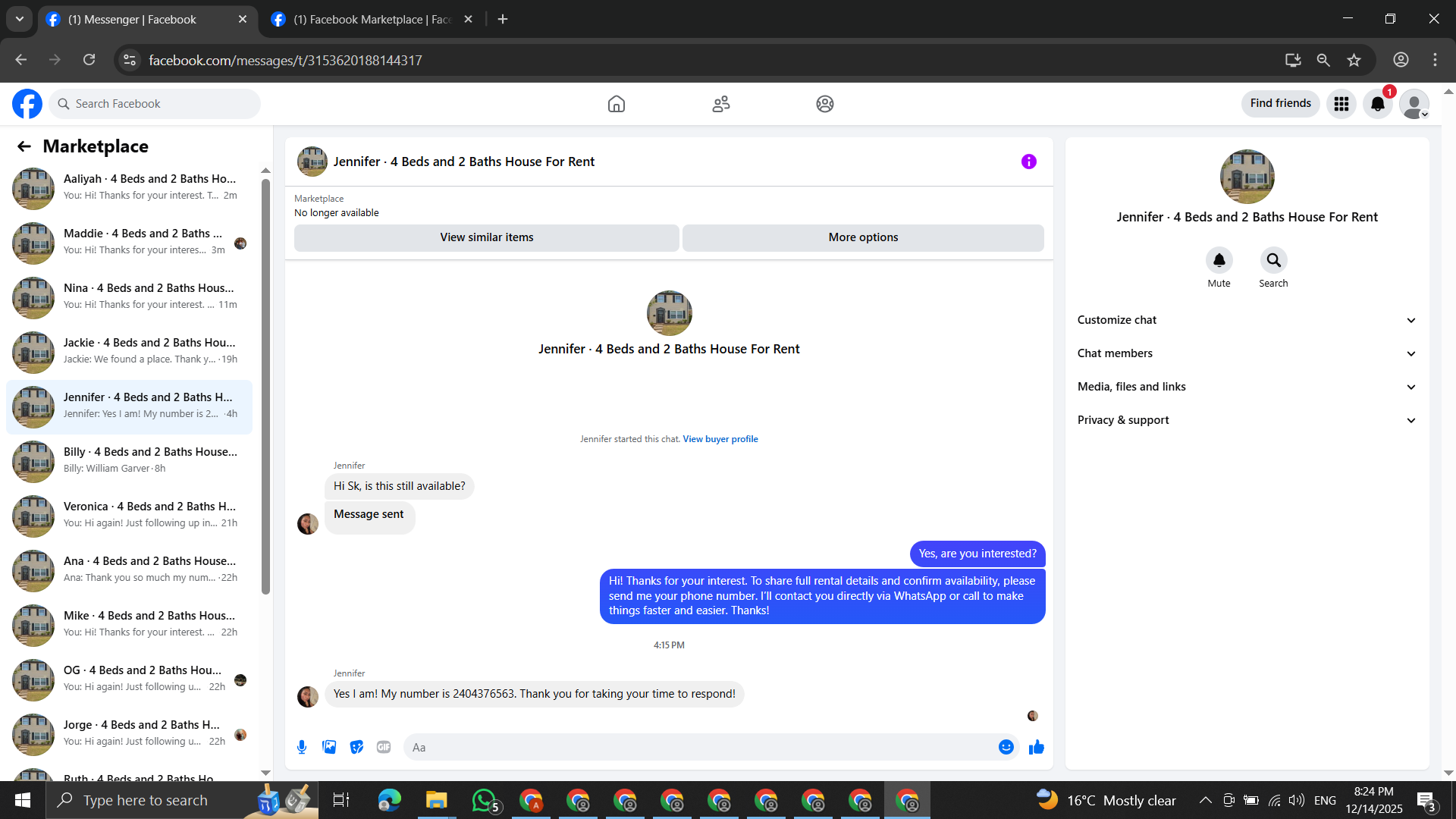Open the GIF picker icon
The height and width of the screenshot is (819, 1456).
tap(384, 747)
